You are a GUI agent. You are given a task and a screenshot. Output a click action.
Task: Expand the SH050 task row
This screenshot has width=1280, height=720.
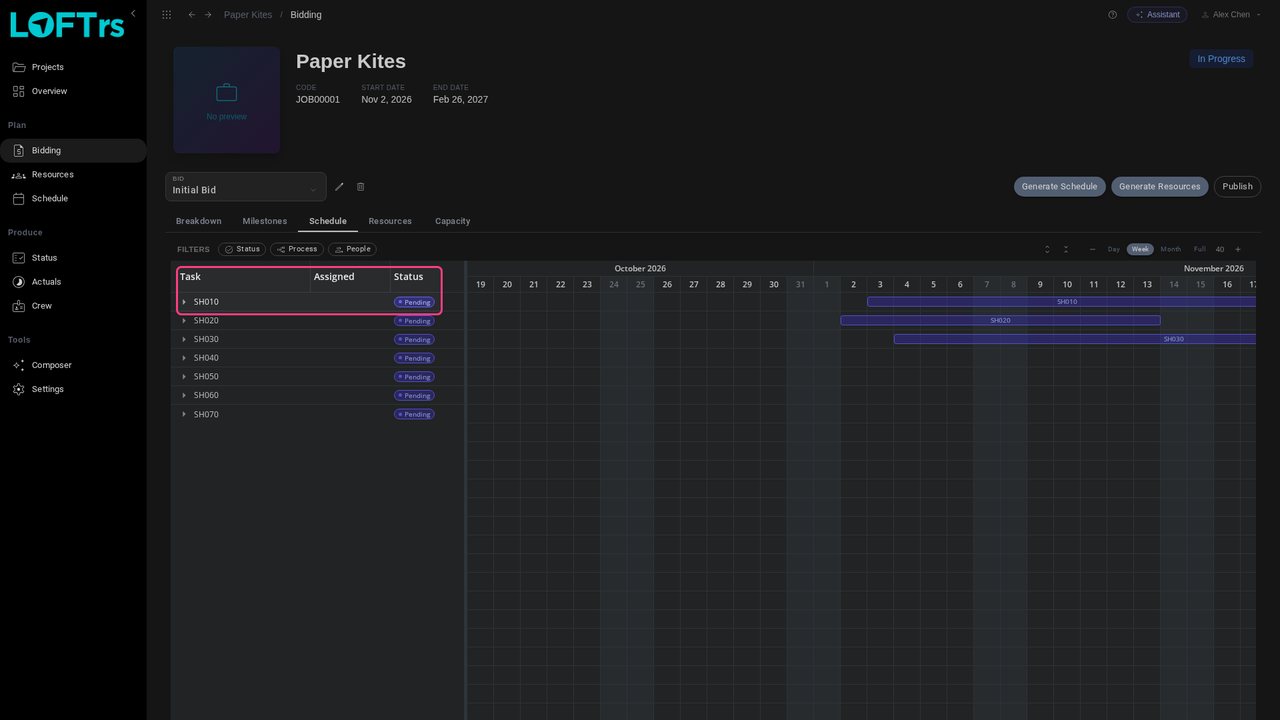click(184, 377)
